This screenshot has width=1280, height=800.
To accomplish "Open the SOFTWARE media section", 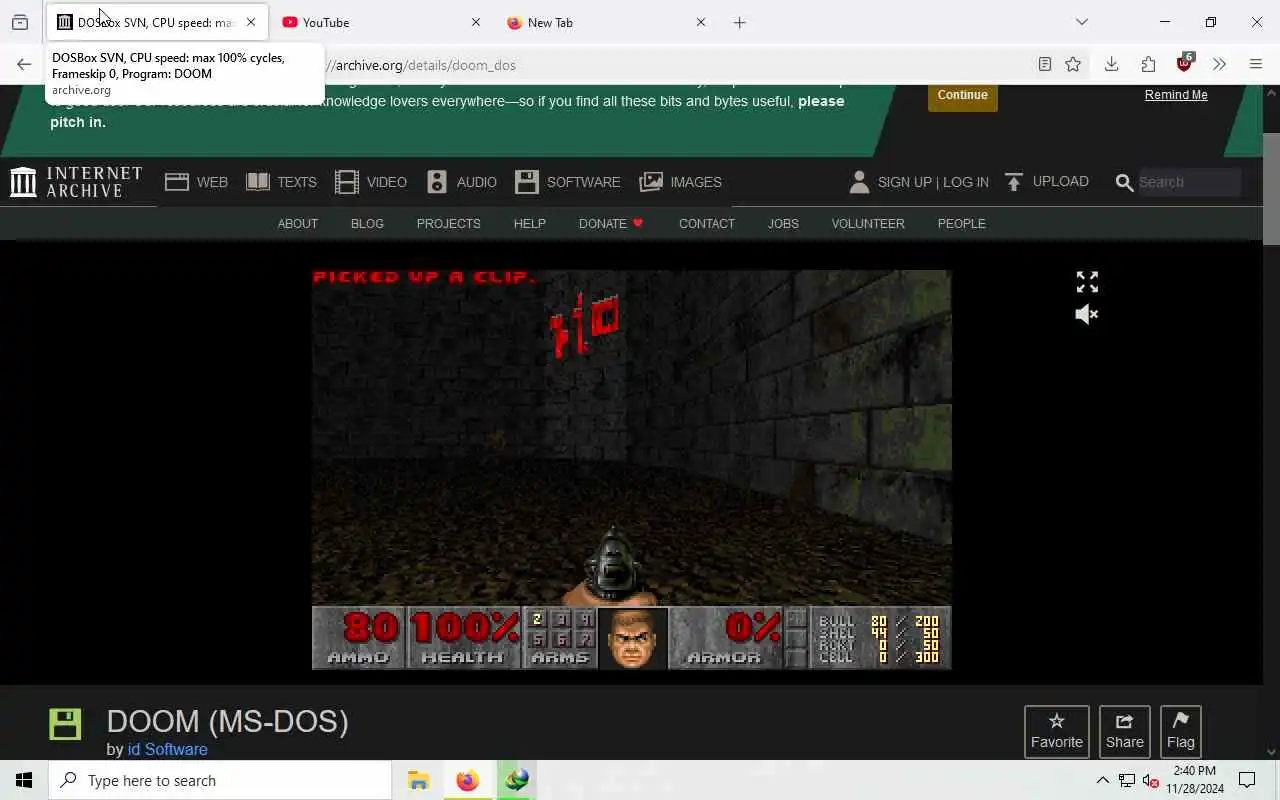I will (x=568, y=182).
